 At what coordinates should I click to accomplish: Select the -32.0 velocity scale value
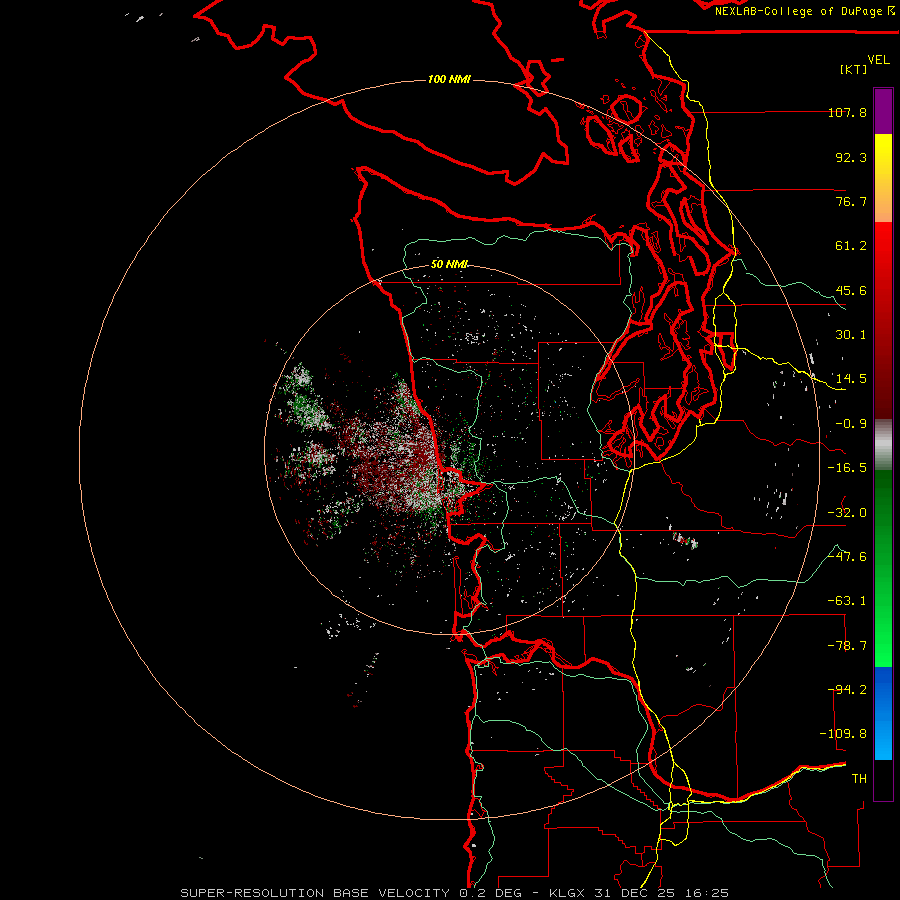(x=847, y=513)
